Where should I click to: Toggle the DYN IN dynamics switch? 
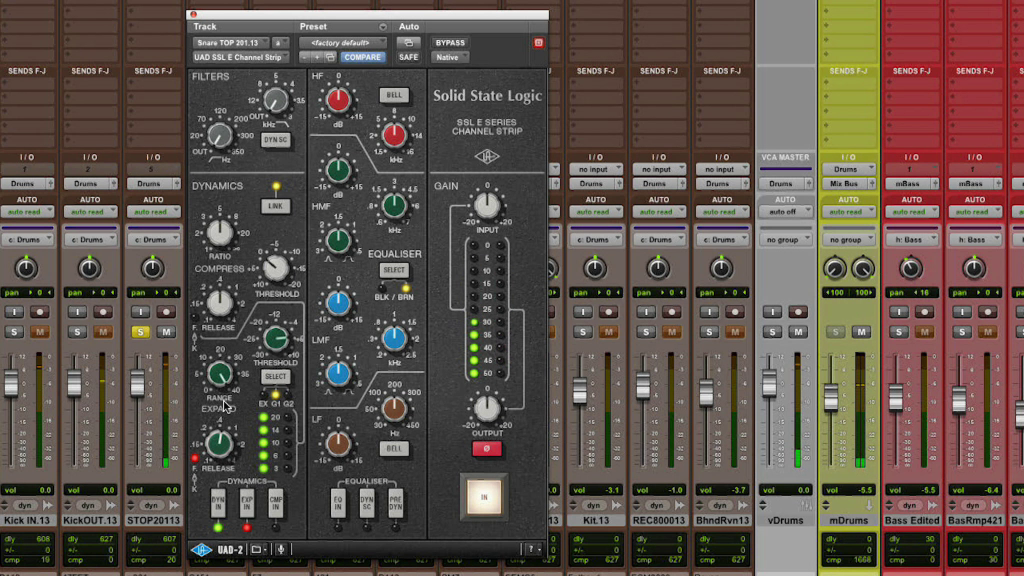(218, 504)
